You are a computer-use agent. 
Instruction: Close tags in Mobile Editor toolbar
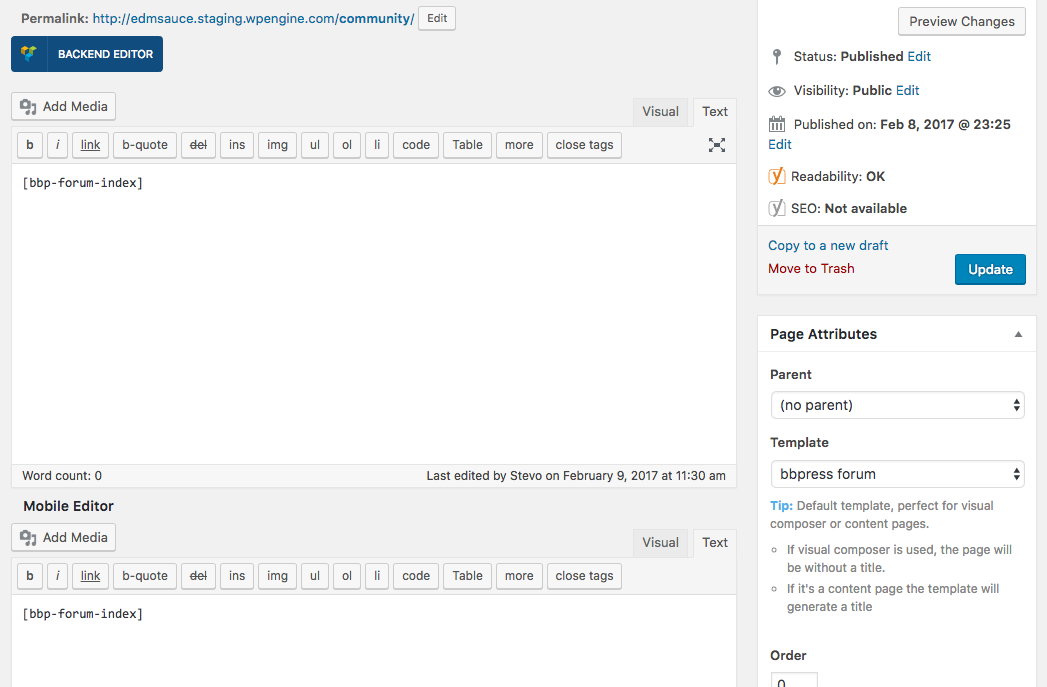tap(584, 576)
